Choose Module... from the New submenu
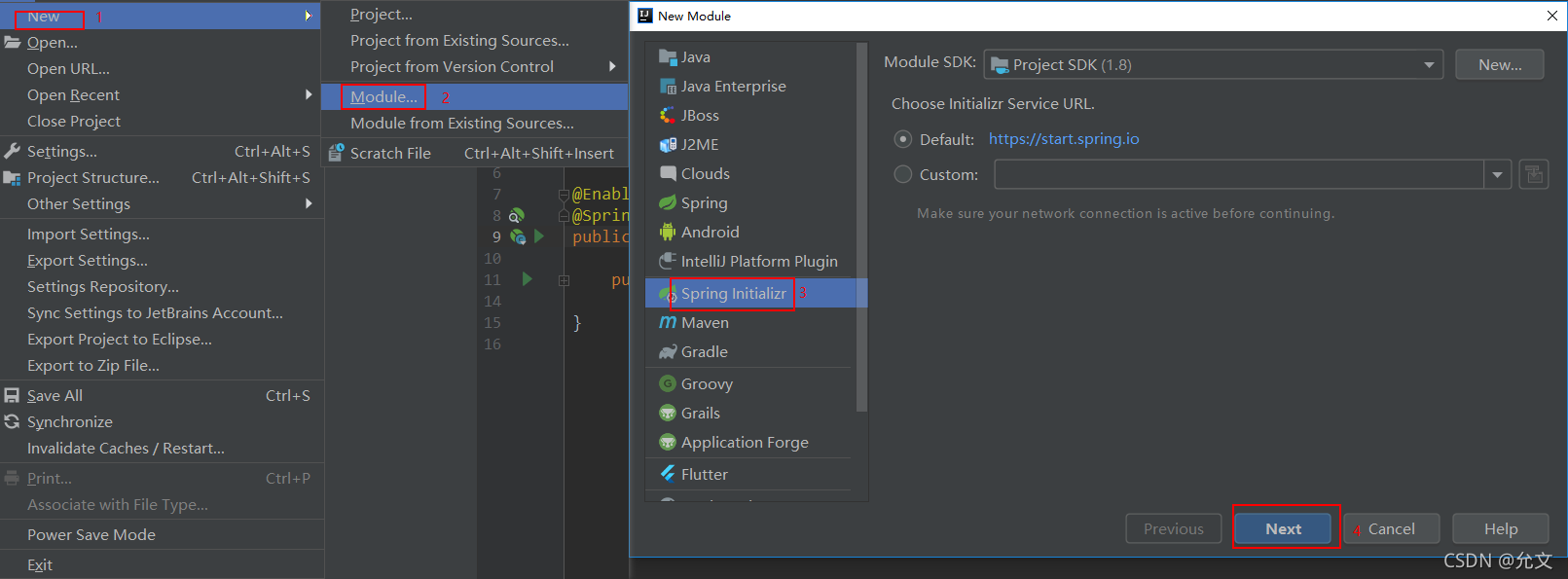This screenshot has height=579, width=1568. point(475,97)
